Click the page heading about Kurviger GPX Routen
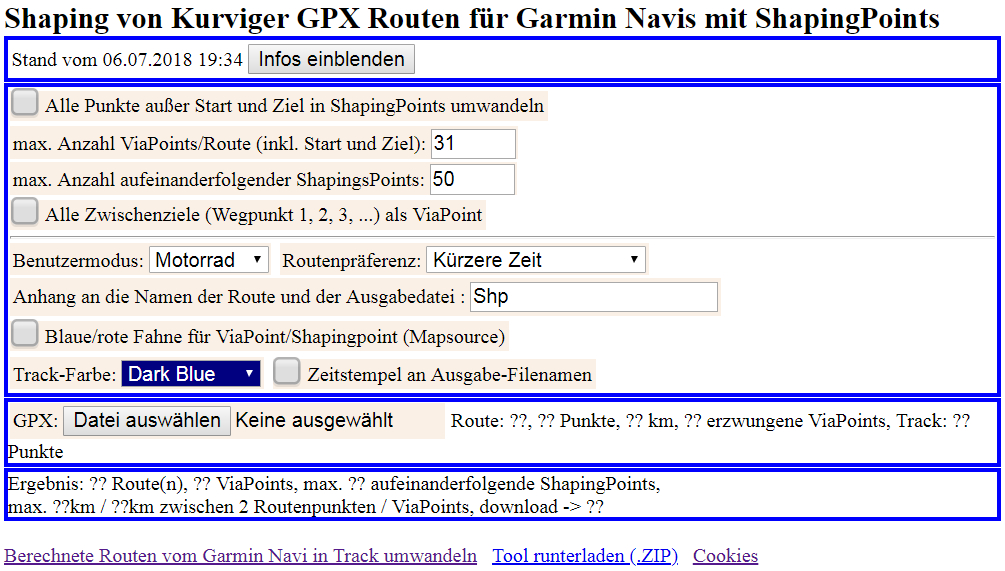The width and height of the screenshot is (1005, 571). tap(472, 18)
